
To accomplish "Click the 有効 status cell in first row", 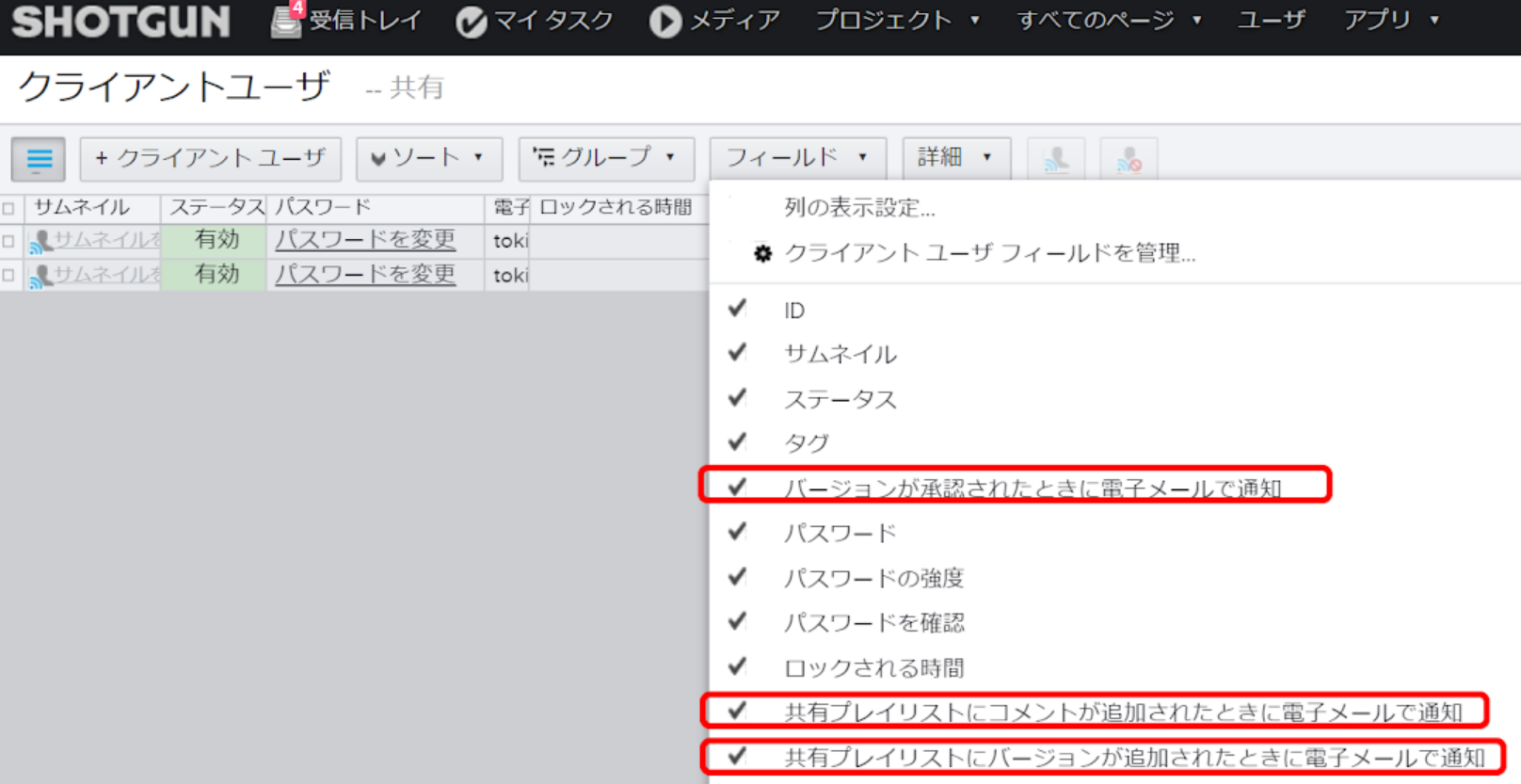I will point(214,241).
